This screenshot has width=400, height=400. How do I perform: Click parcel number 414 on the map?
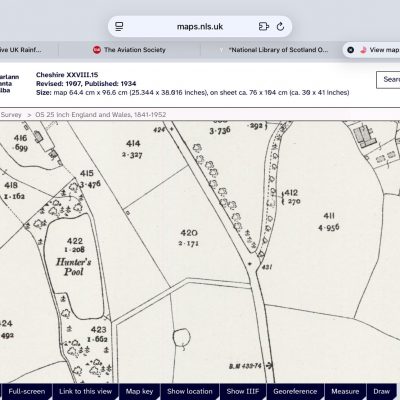(x=133, y=144)
